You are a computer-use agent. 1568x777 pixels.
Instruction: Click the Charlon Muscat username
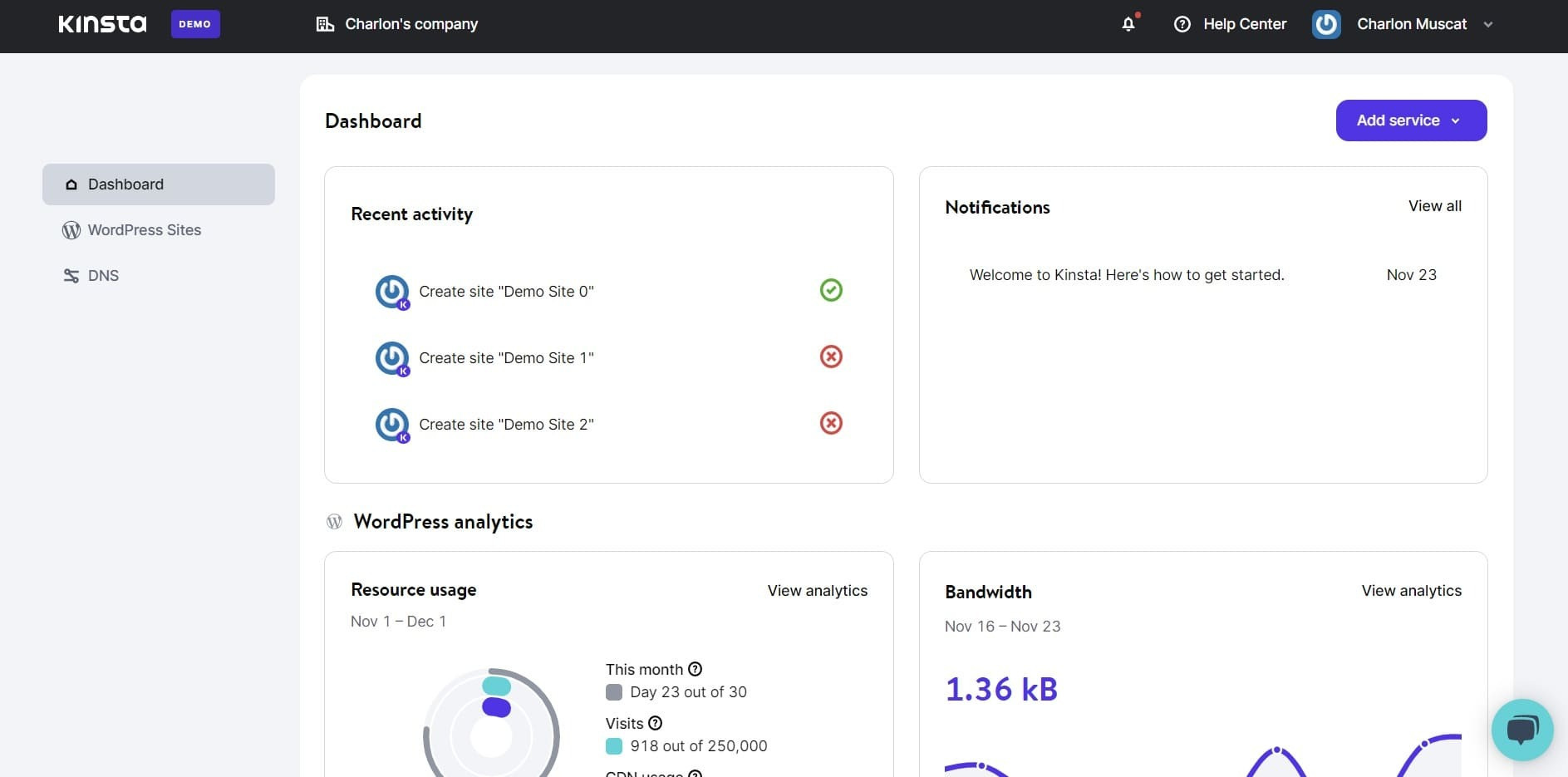1412,24
